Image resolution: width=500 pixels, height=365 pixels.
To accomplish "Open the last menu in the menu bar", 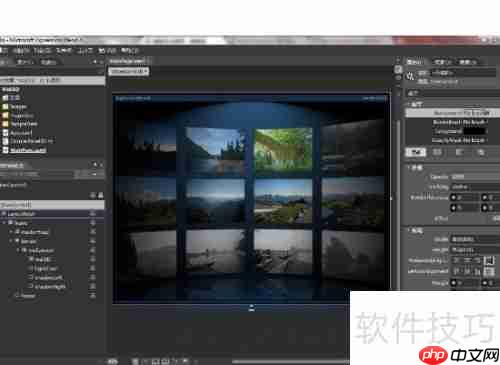I will click(129, 51).
